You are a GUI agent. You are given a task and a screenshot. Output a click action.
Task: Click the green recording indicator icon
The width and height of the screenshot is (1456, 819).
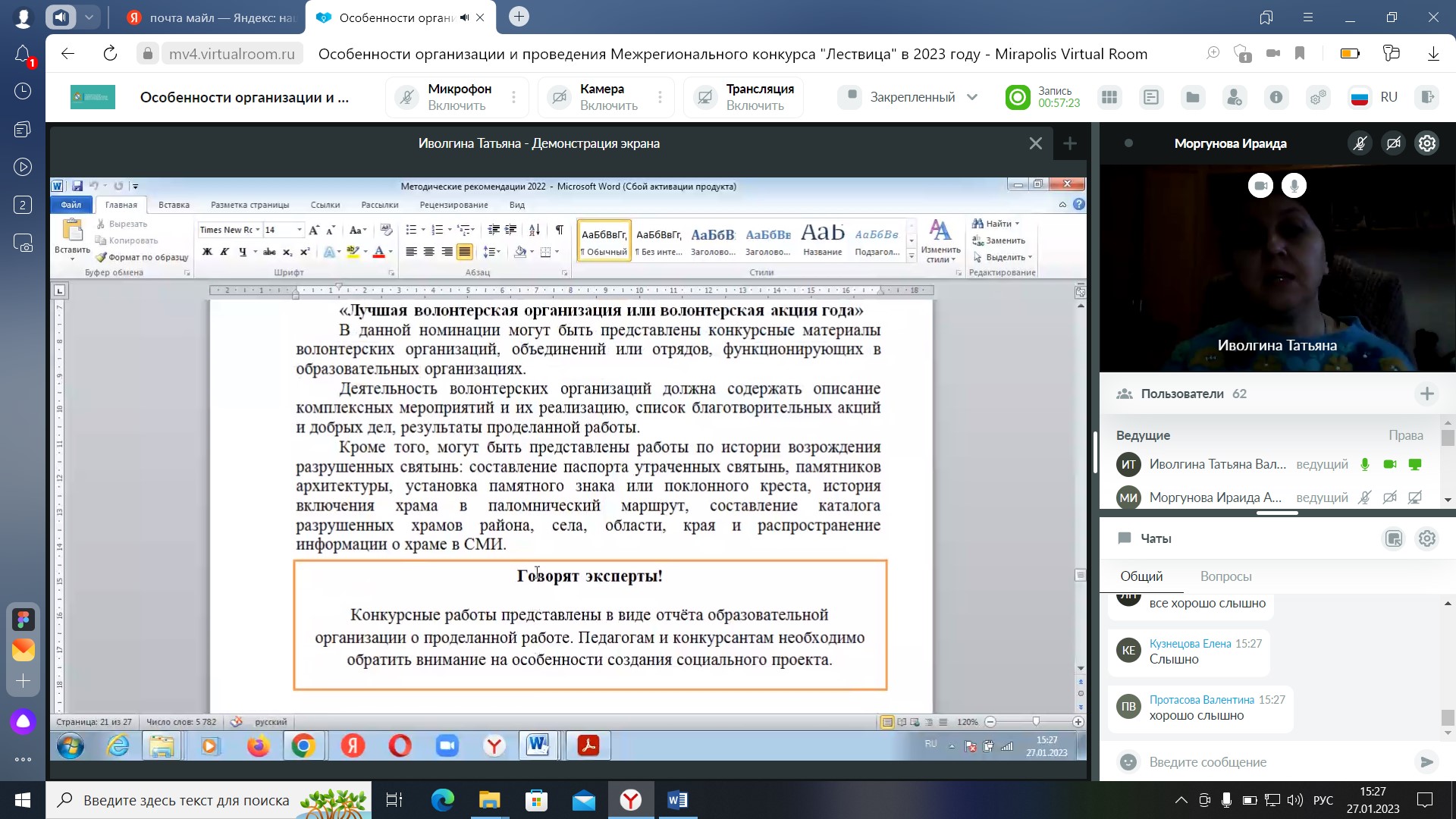(x=1018, y=97)
